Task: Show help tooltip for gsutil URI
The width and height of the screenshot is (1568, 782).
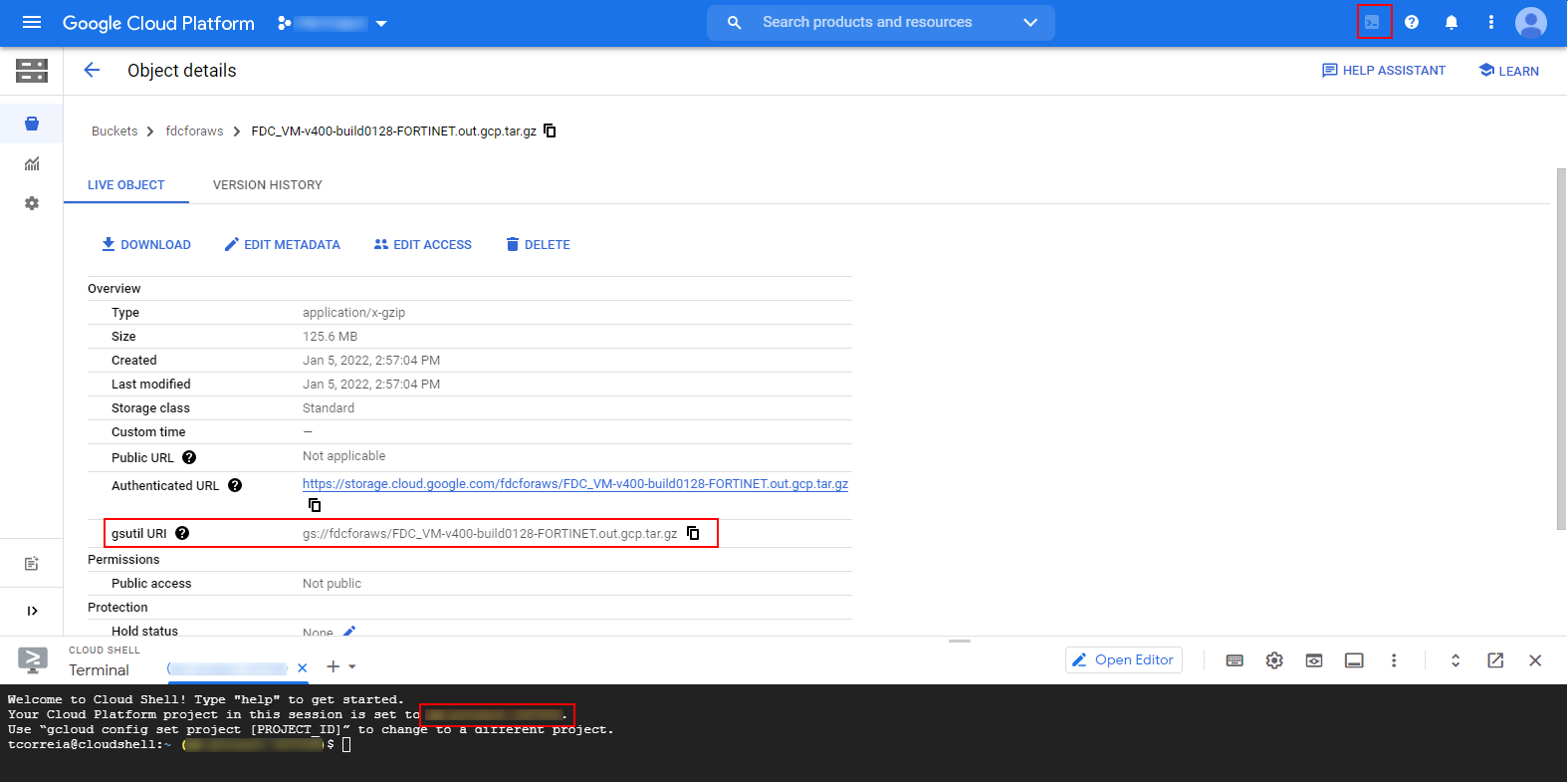Action: [x=182, y=533]
